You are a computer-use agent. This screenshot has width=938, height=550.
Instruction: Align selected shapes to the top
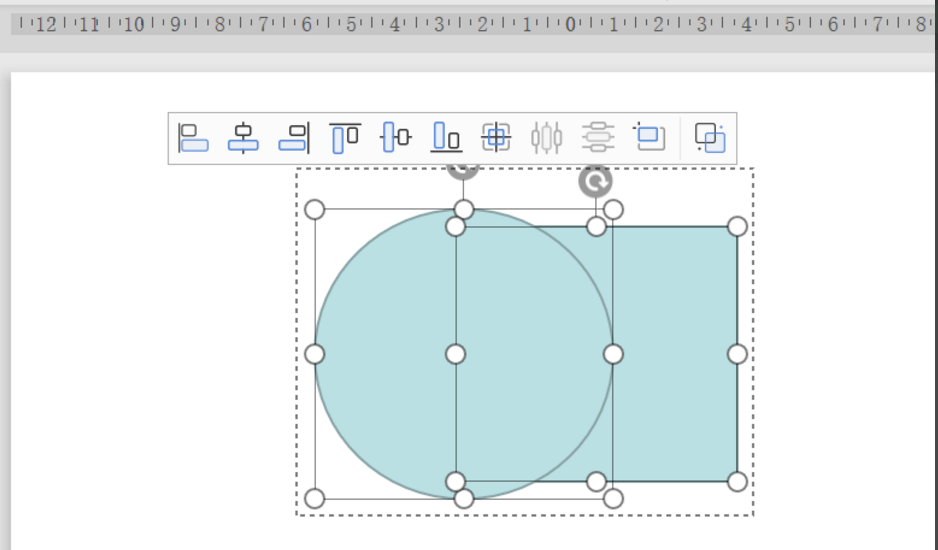(x=345, y=138)
